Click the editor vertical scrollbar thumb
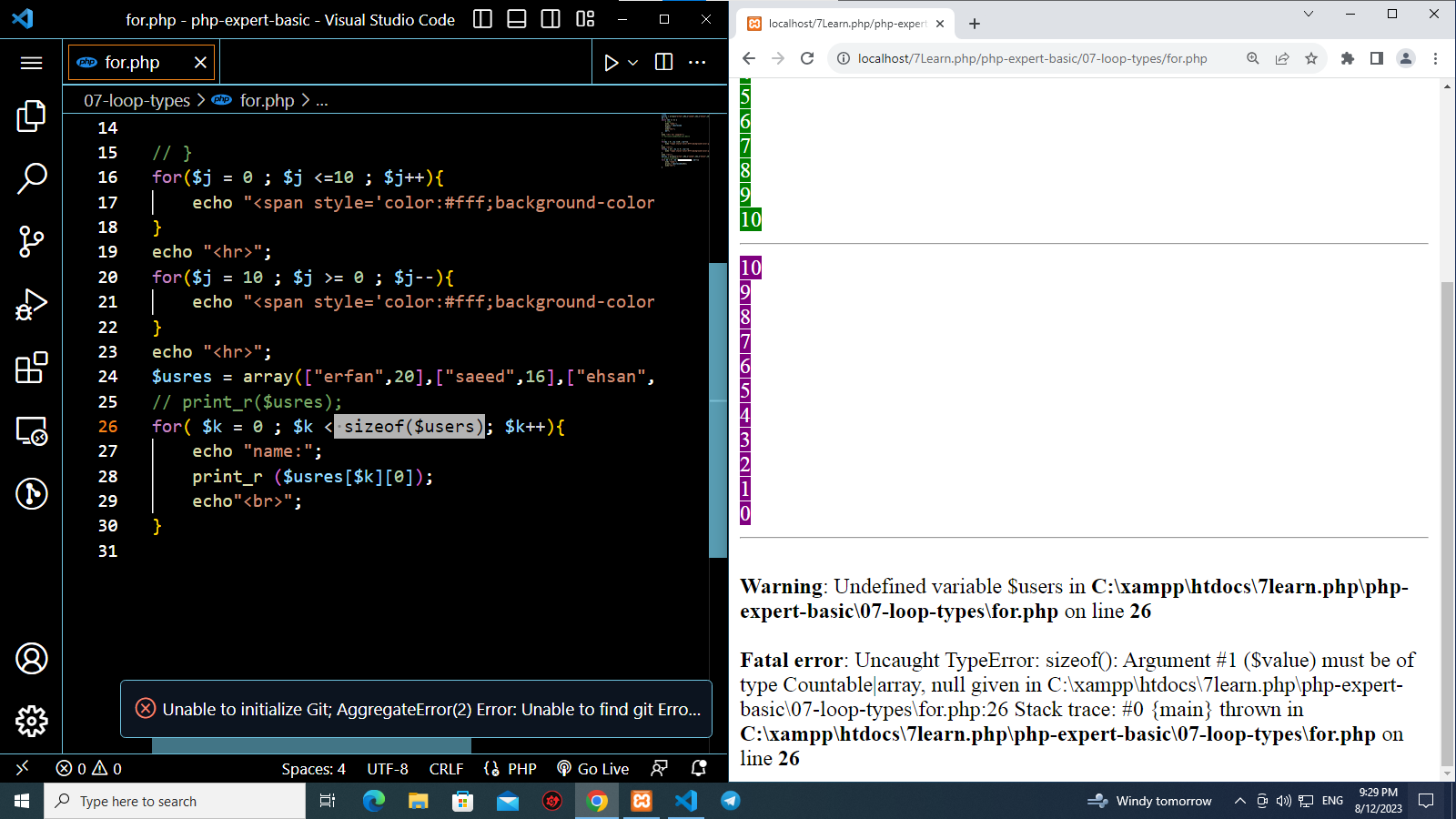Viewport: 1456px width, 819px height. coord(718,409)
